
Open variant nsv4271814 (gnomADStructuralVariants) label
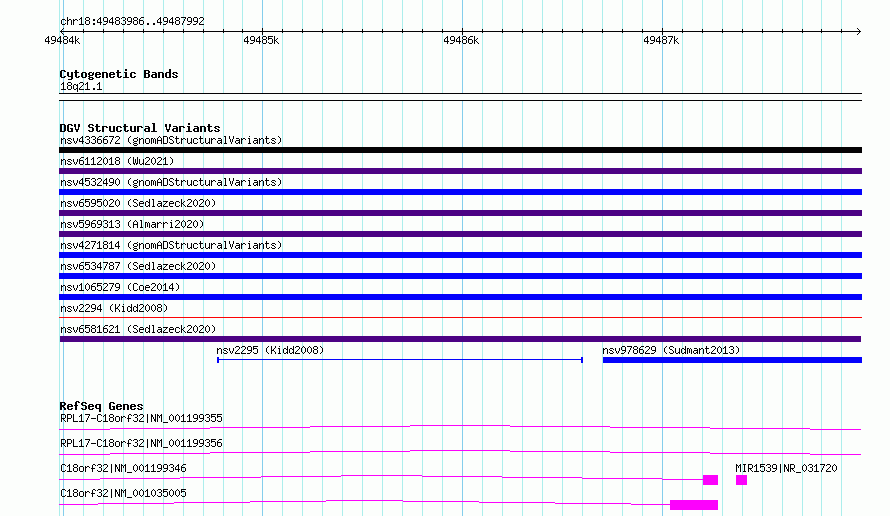pos(171,245)
